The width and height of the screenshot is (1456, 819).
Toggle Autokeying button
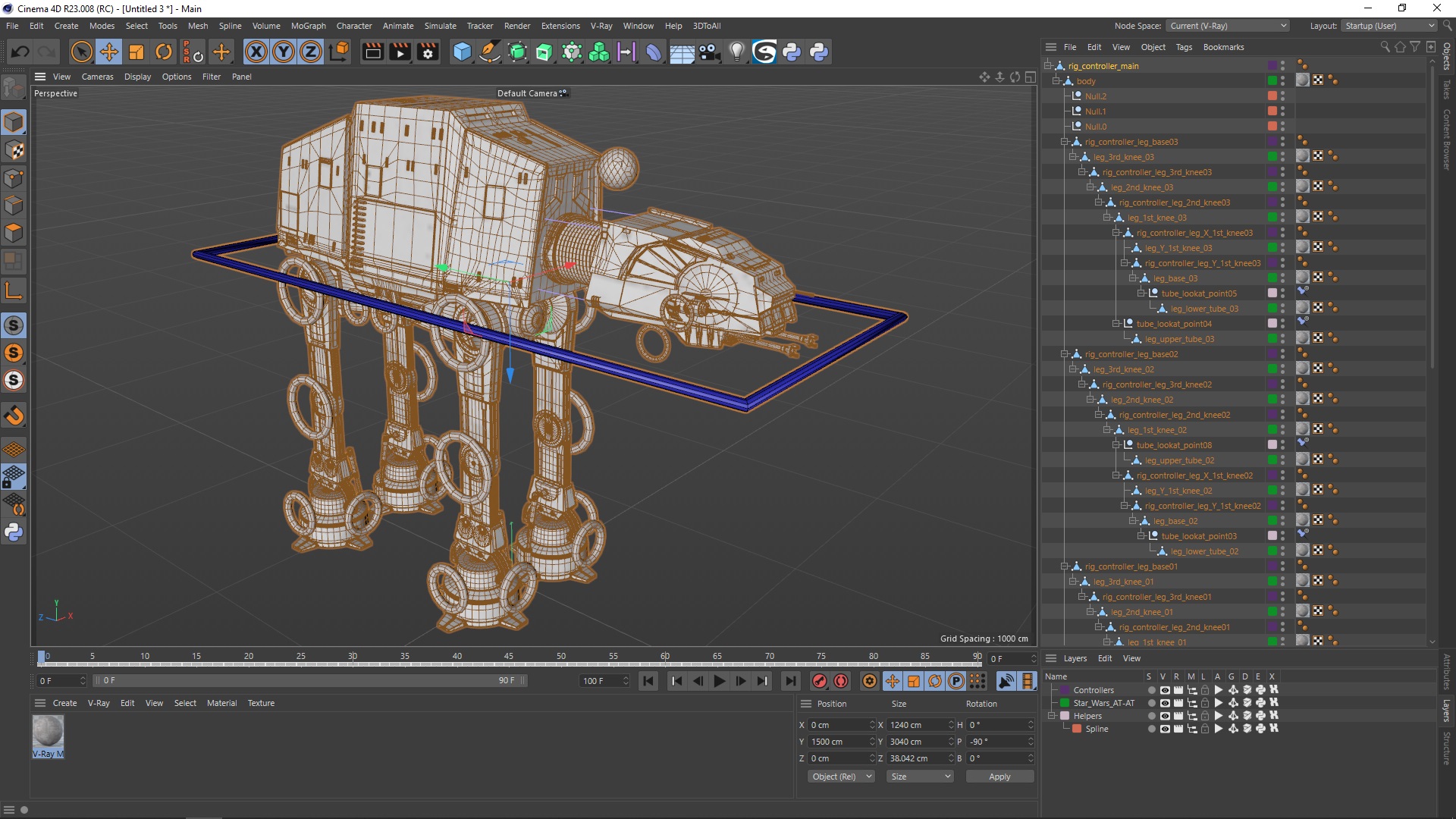pos(841,681)
